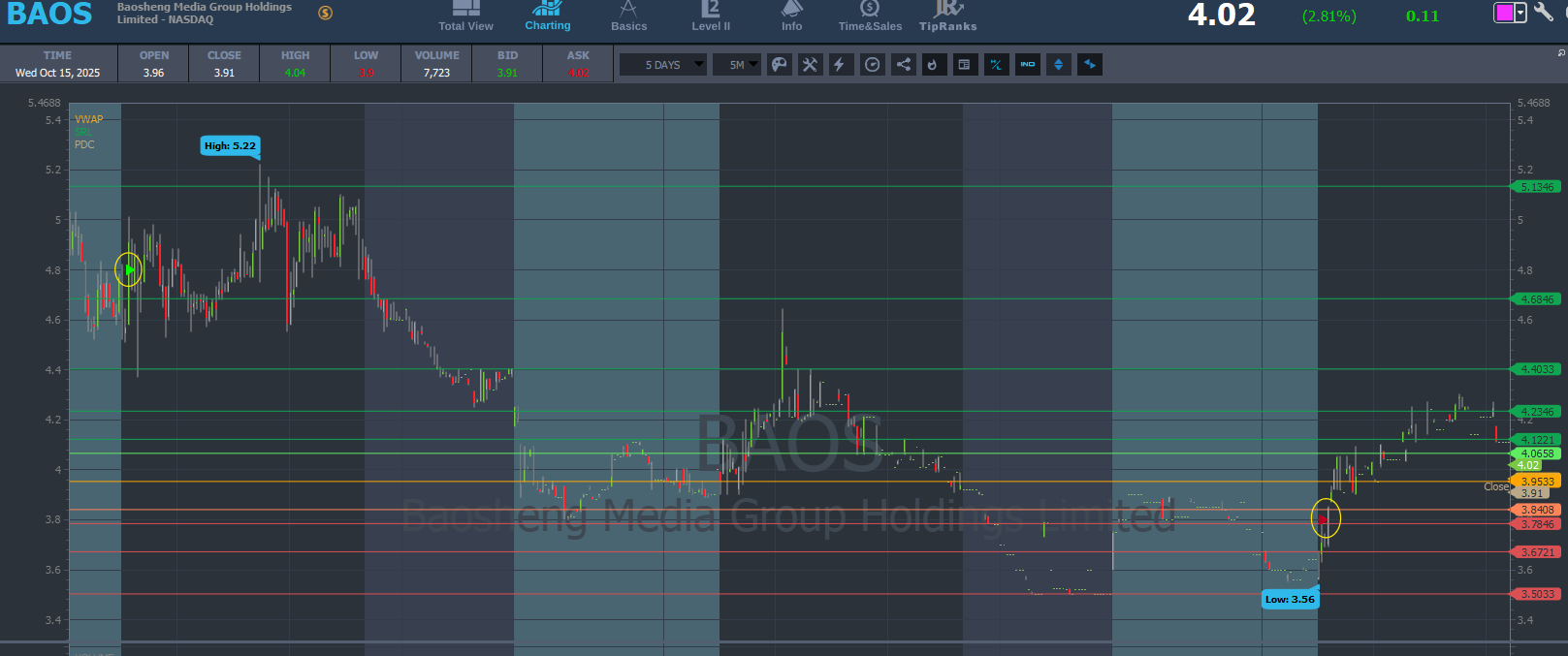Click the VOLUME value 7,723

click(436, 73)
